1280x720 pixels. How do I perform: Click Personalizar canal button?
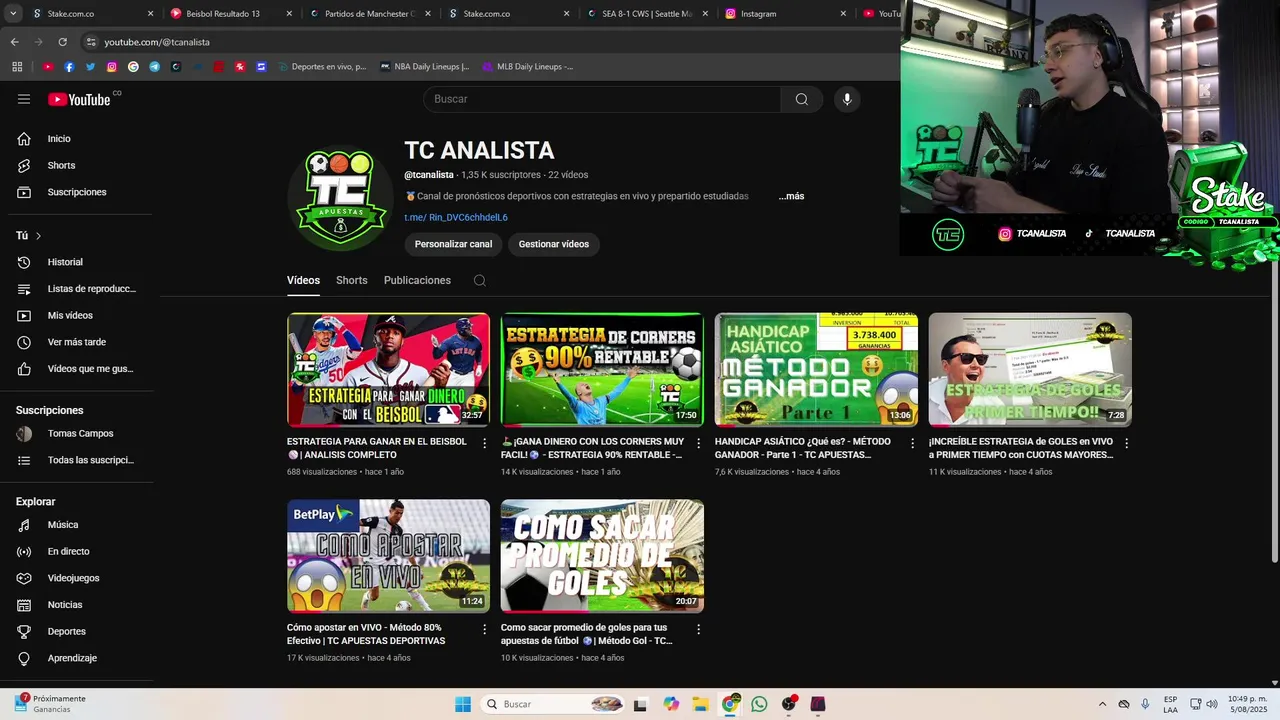click(x=453, y=244)
